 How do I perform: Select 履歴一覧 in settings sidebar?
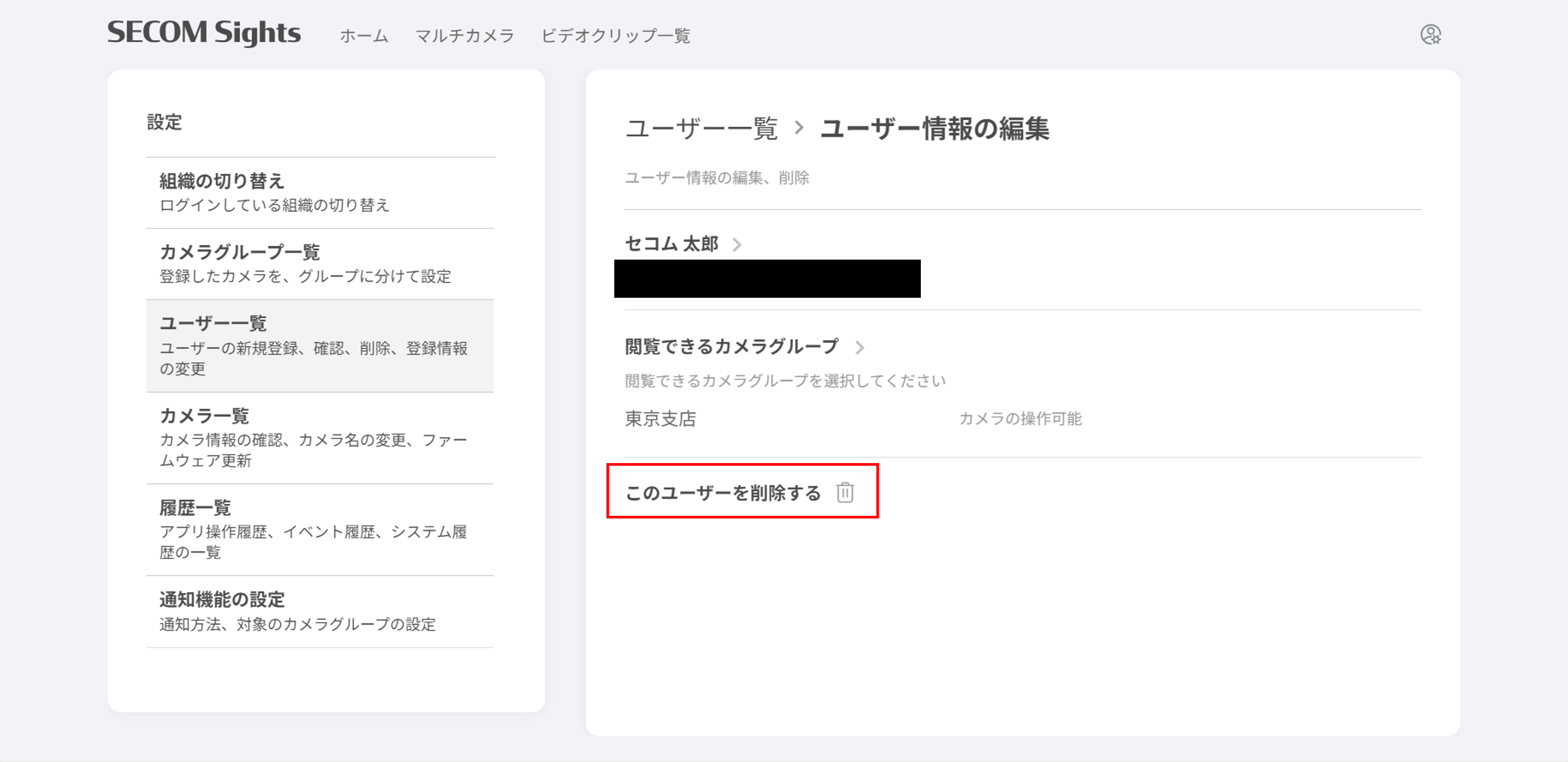tap(320, 530)
